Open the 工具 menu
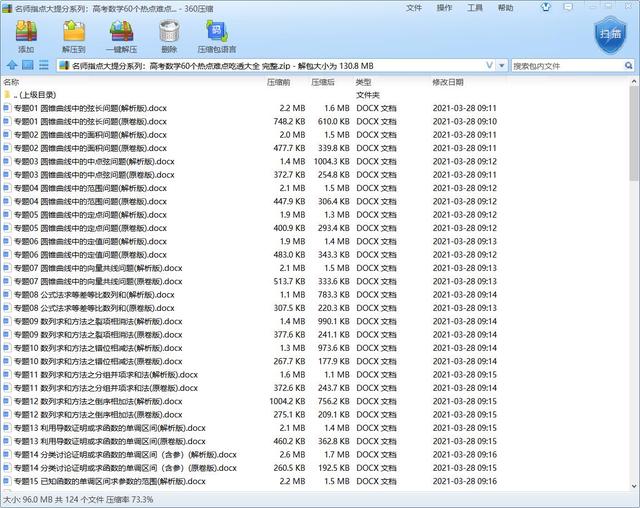The height and width of the screenshot is (508, 640). (475, 8)
